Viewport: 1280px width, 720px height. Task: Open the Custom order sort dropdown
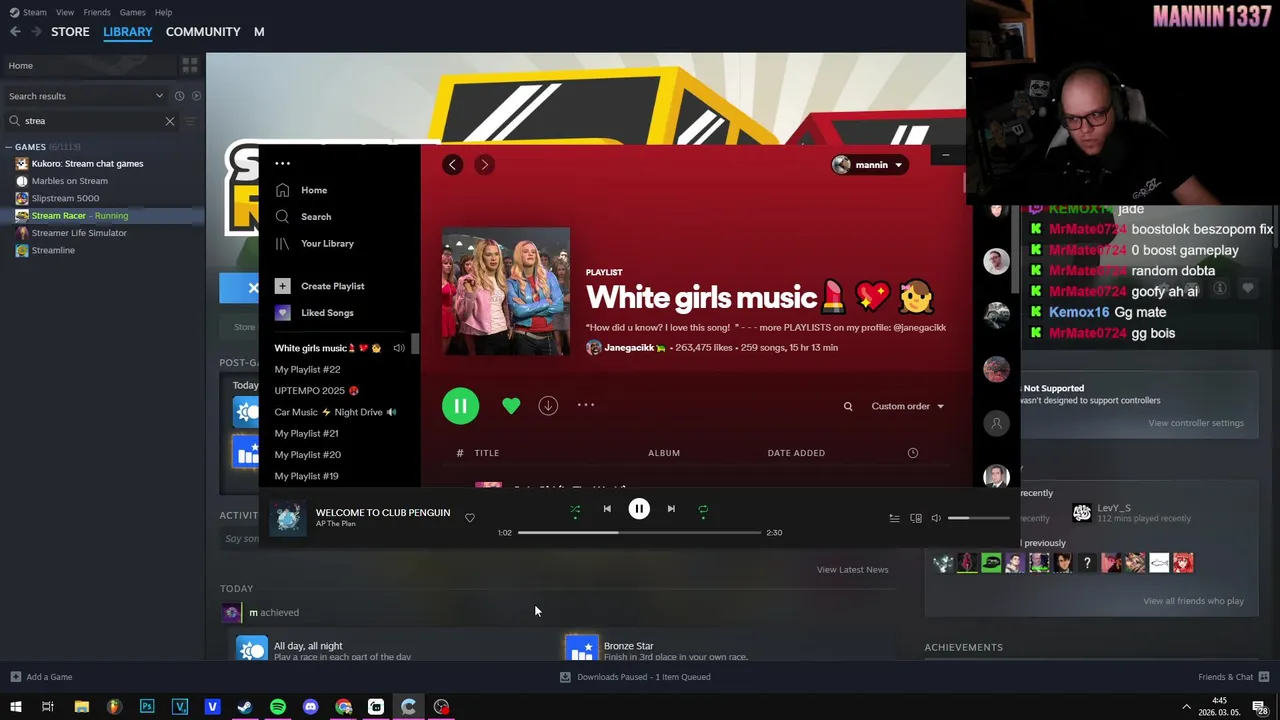coord(907,406)
